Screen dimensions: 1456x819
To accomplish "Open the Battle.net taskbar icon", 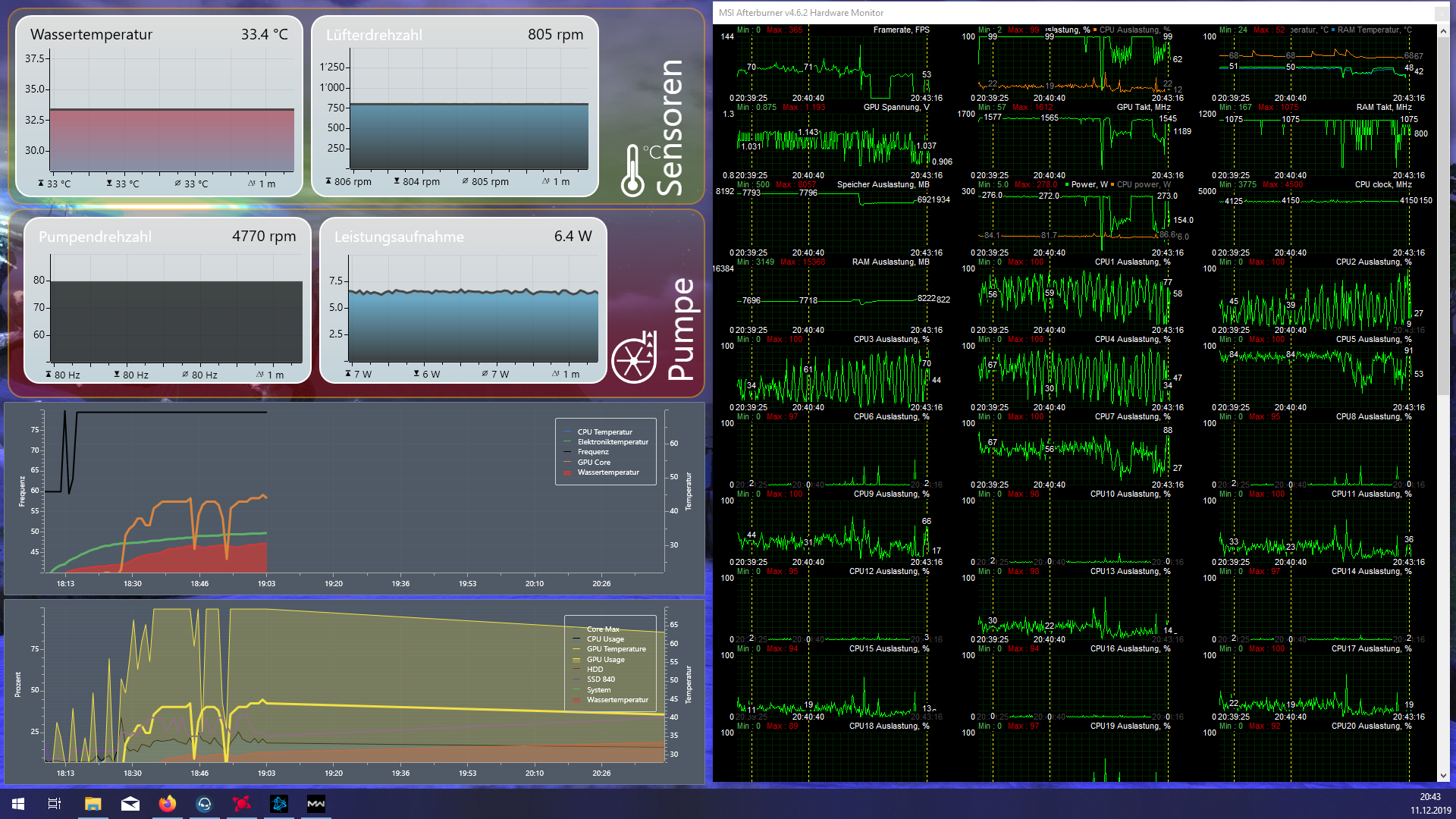I will [x=279, y=804].
